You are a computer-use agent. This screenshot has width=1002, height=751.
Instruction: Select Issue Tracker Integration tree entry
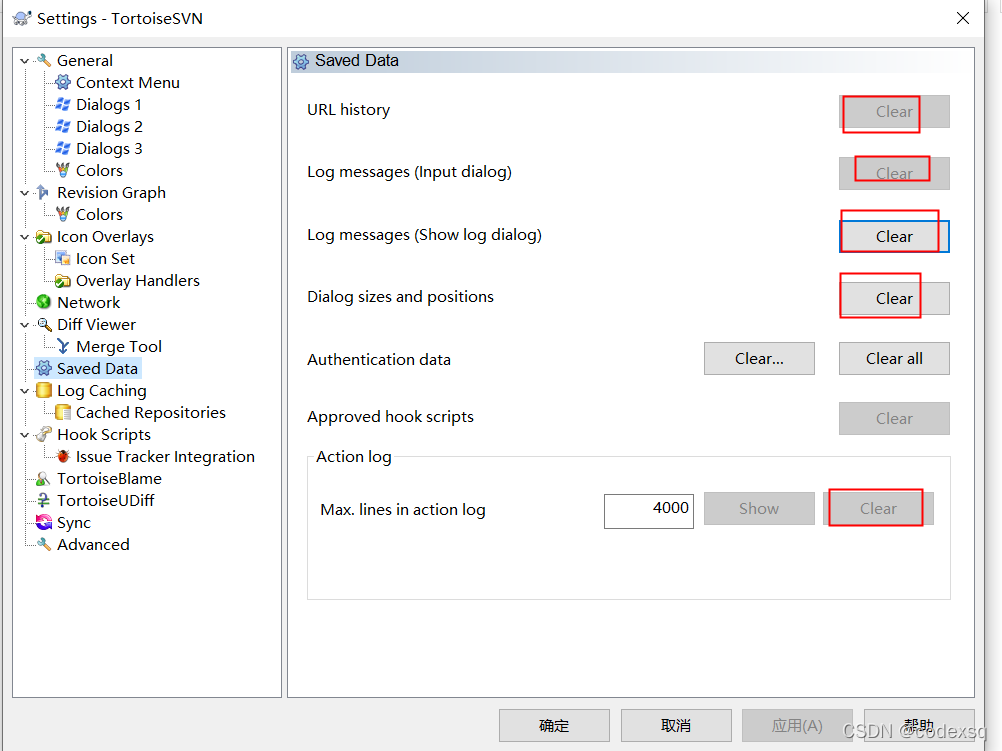tap(165, 456)
